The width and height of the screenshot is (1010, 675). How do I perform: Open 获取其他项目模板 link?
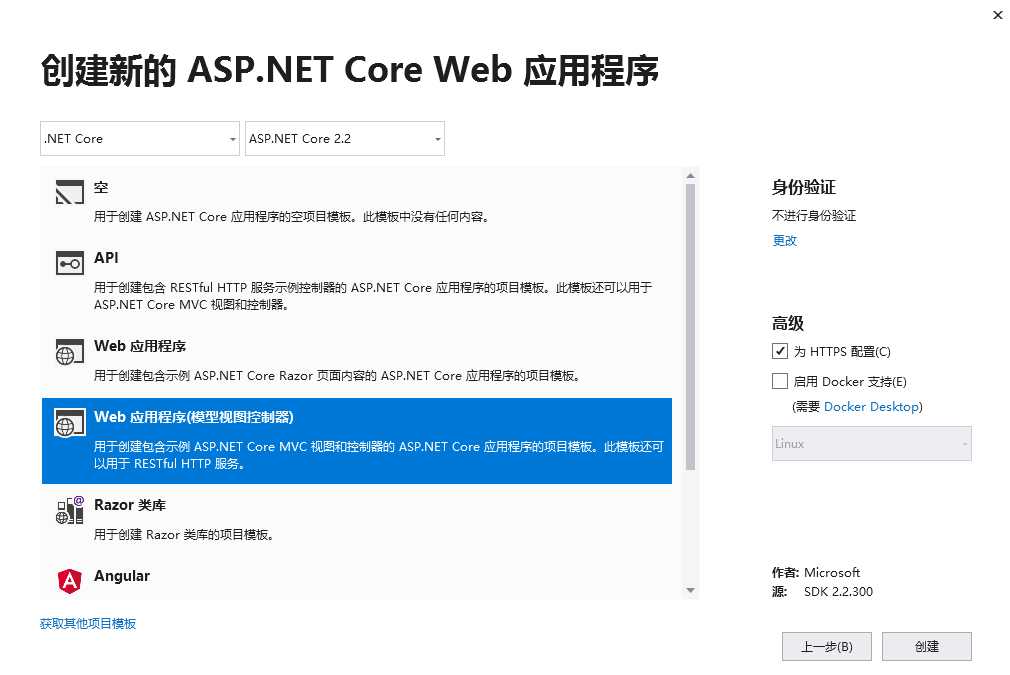pyautogui.click(x=88, y=623)
